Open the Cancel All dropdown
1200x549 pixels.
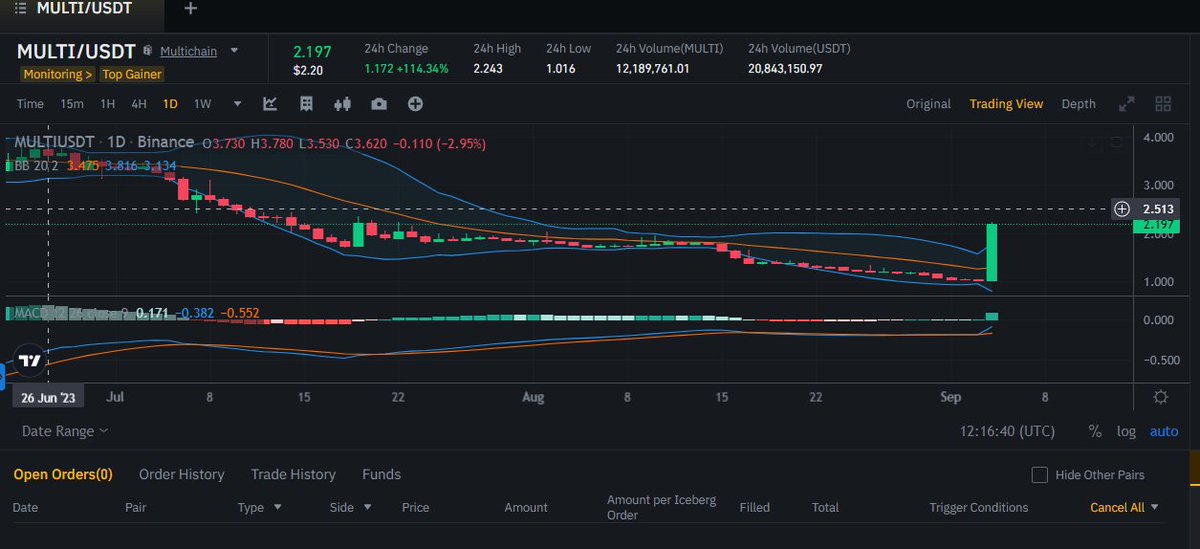click(x=1125, y=507)
